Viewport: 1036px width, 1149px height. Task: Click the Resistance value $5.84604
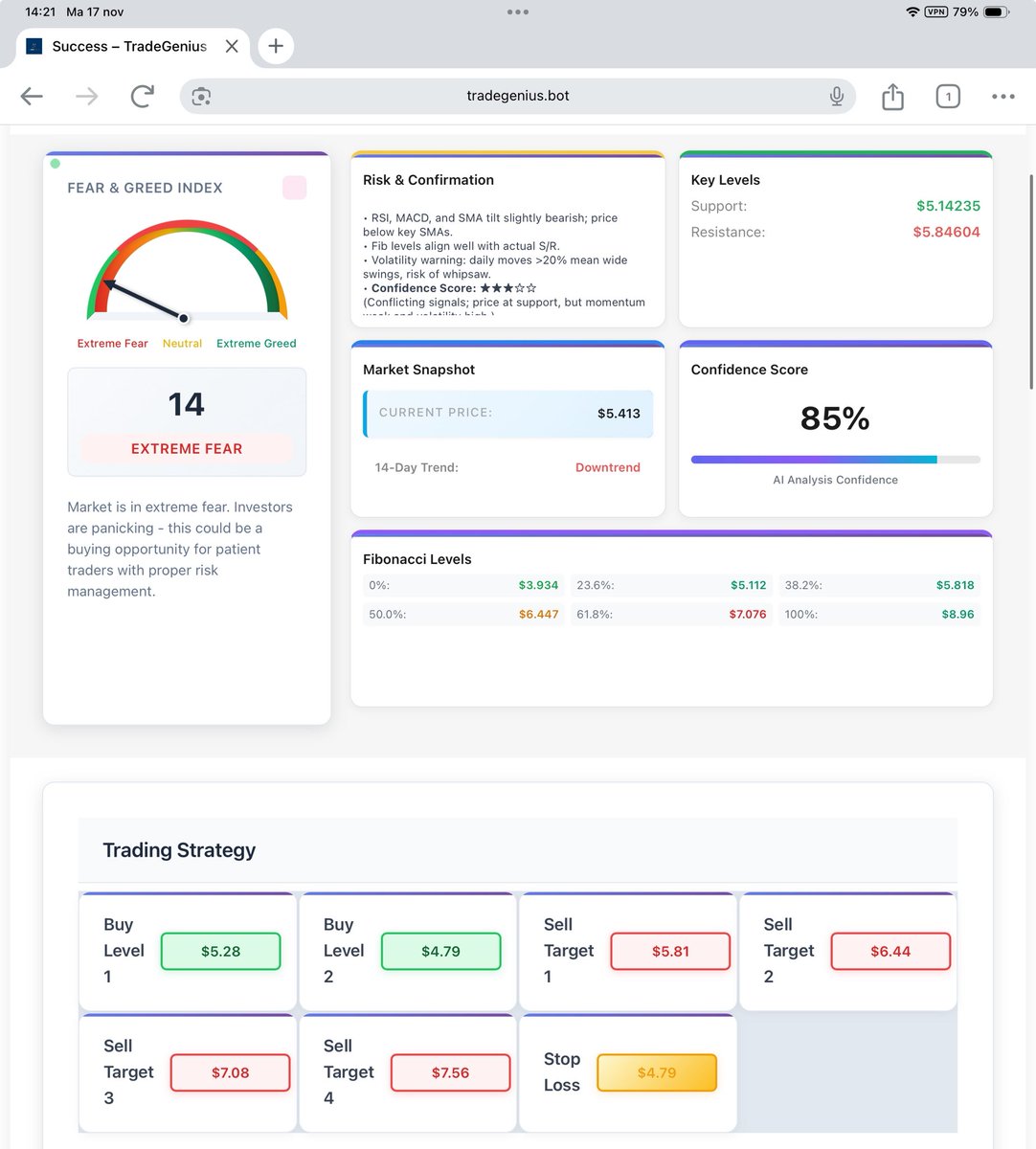[x=946, y=232]
